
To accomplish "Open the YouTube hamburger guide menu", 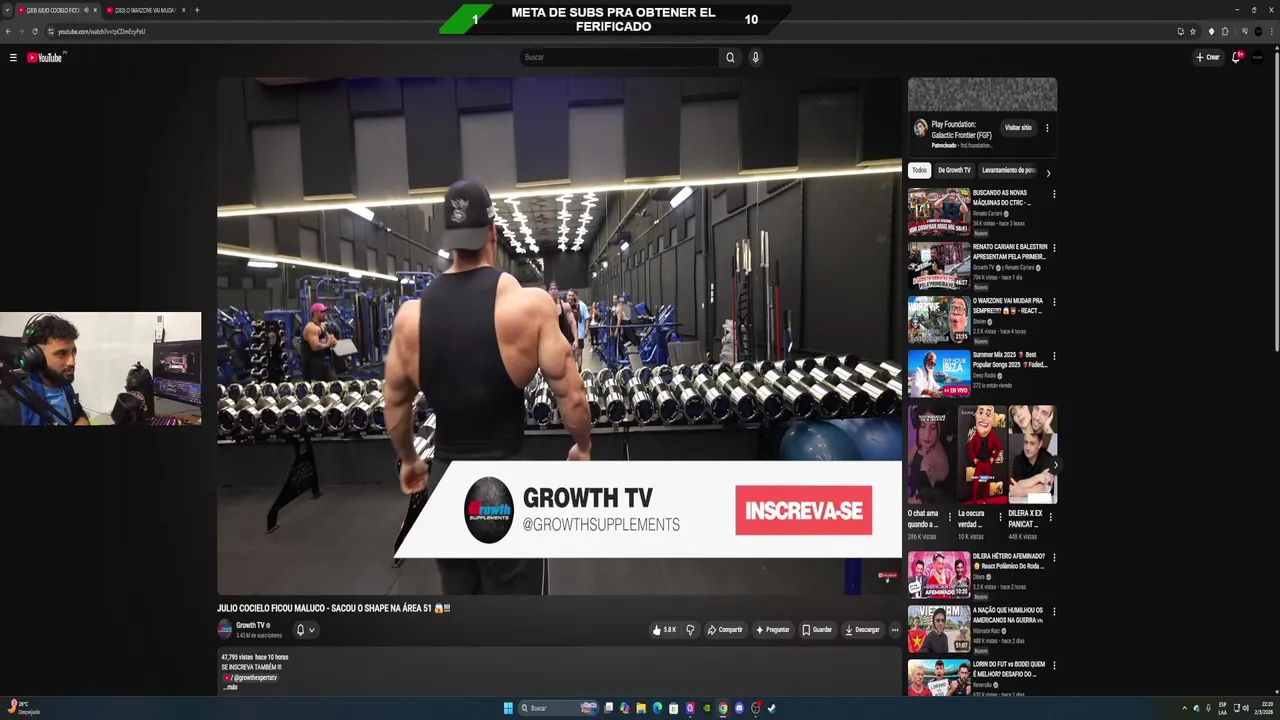I will (13, 57).
